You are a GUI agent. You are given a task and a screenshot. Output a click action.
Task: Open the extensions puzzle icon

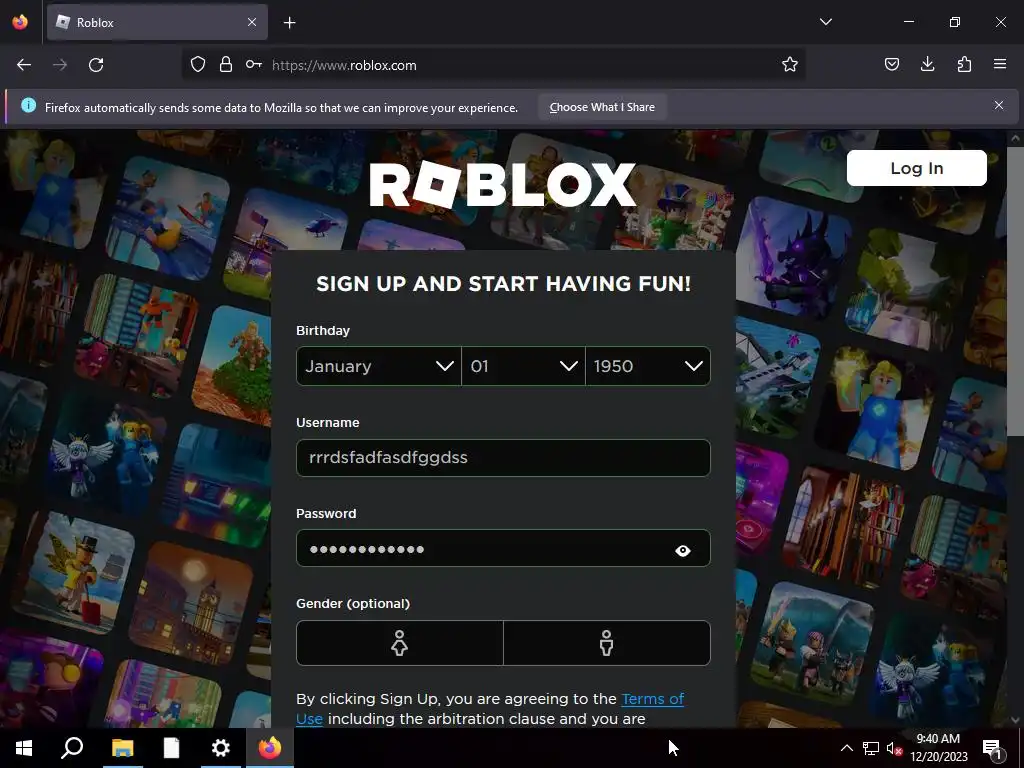click(x=964, y=65)
